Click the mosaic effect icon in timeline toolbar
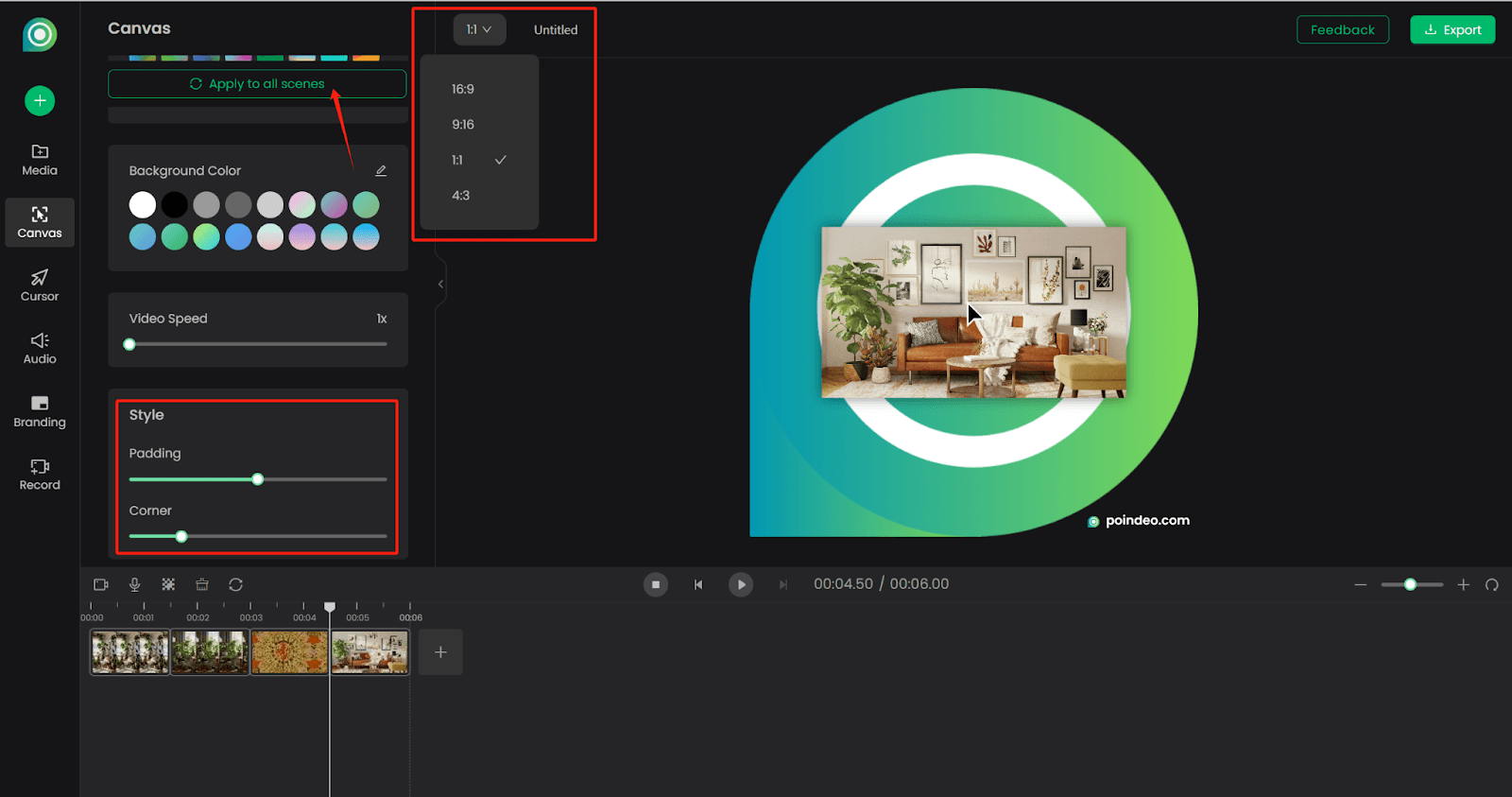Image resolution: width=1512 pixels, height=797 pixels. 168,584
